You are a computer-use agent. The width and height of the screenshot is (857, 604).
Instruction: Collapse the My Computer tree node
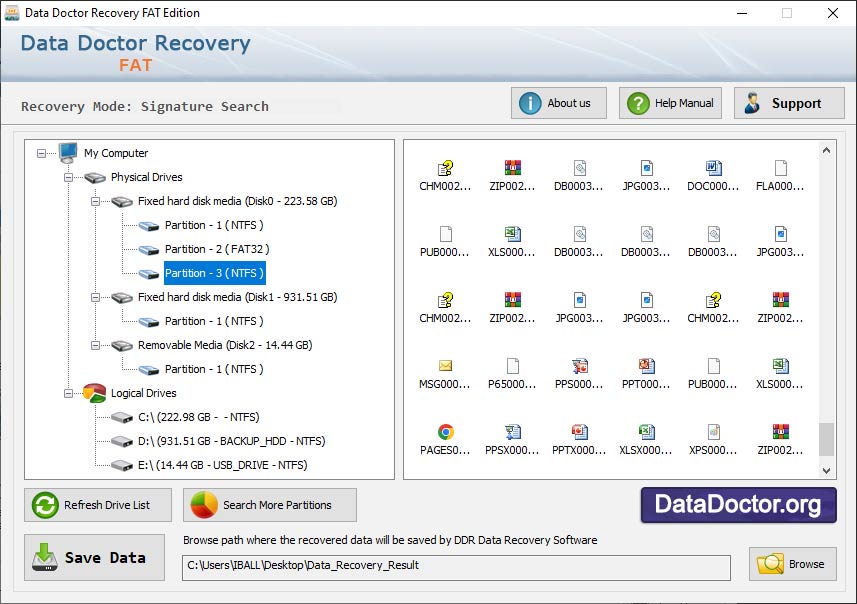click(42, 153)
